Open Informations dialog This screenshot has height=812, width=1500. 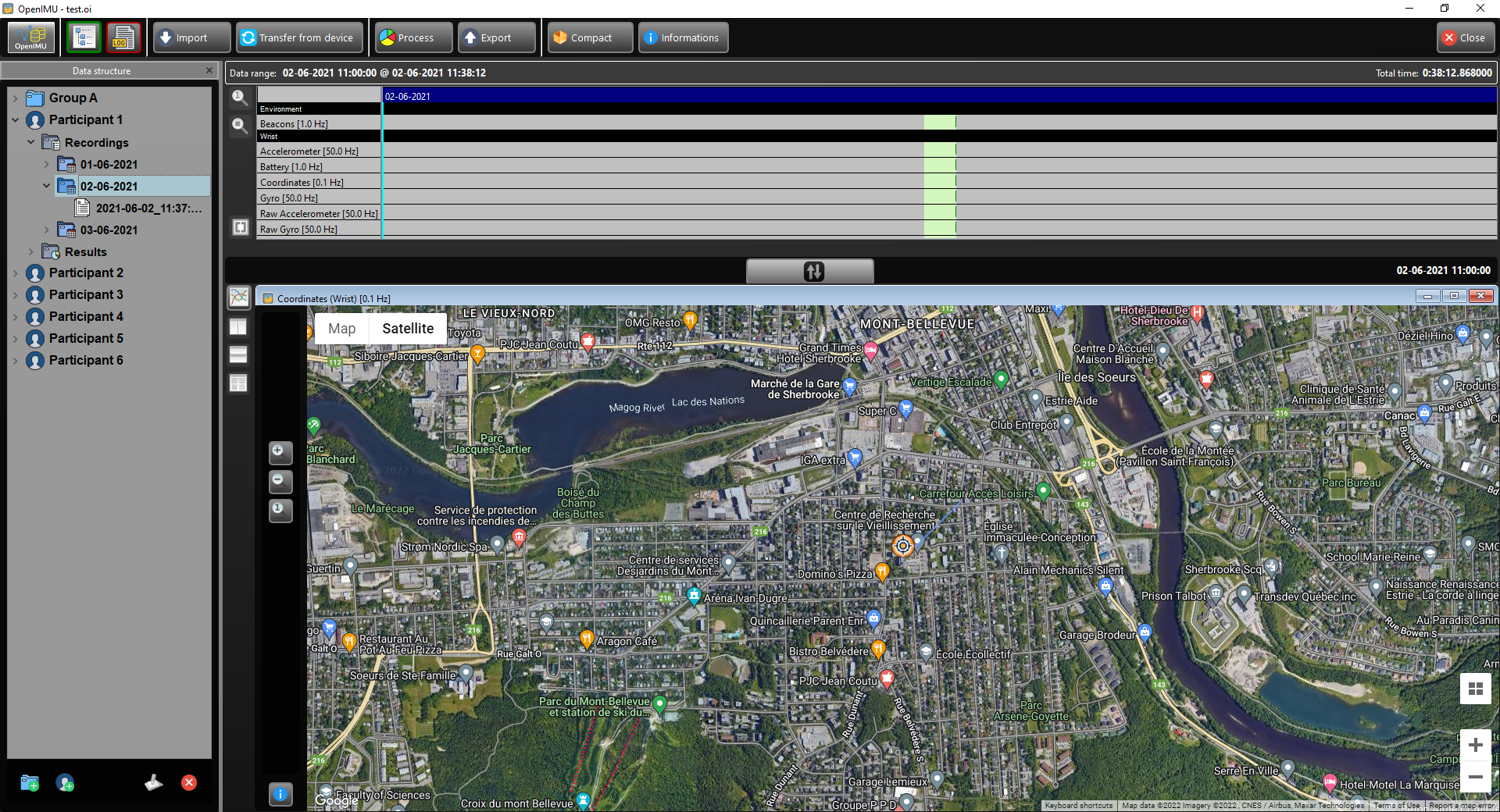click(683, 37)
